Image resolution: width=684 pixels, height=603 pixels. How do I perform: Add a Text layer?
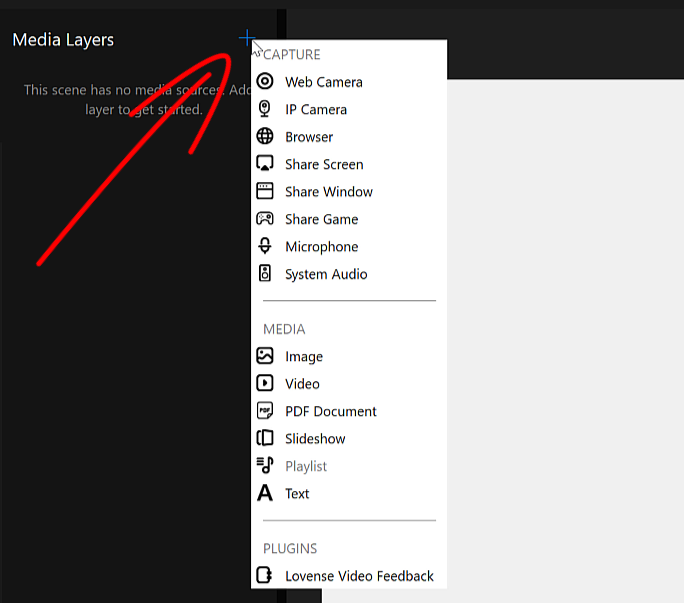click(349, 493)
